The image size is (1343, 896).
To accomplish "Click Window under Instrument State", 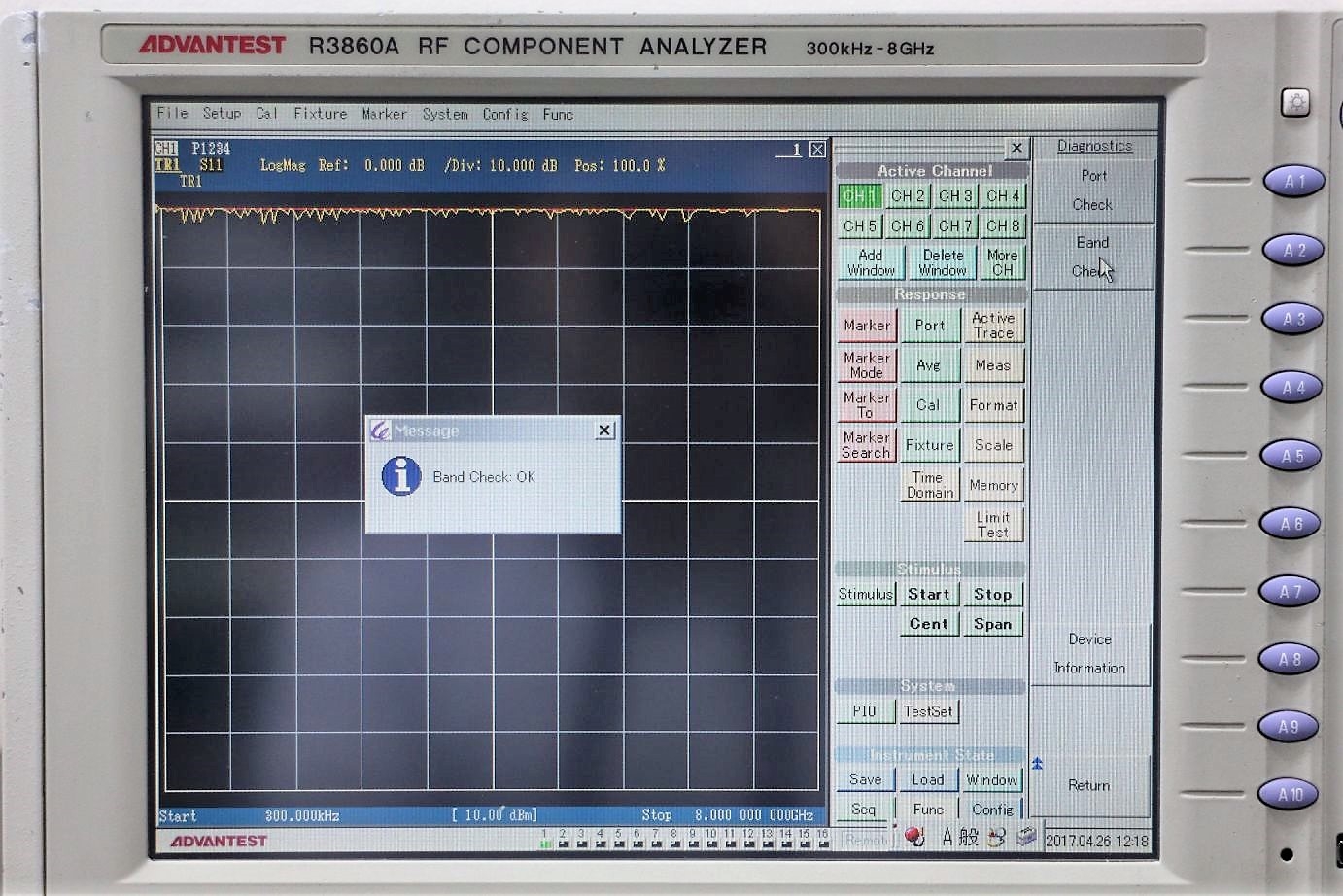I will (991, 779).
